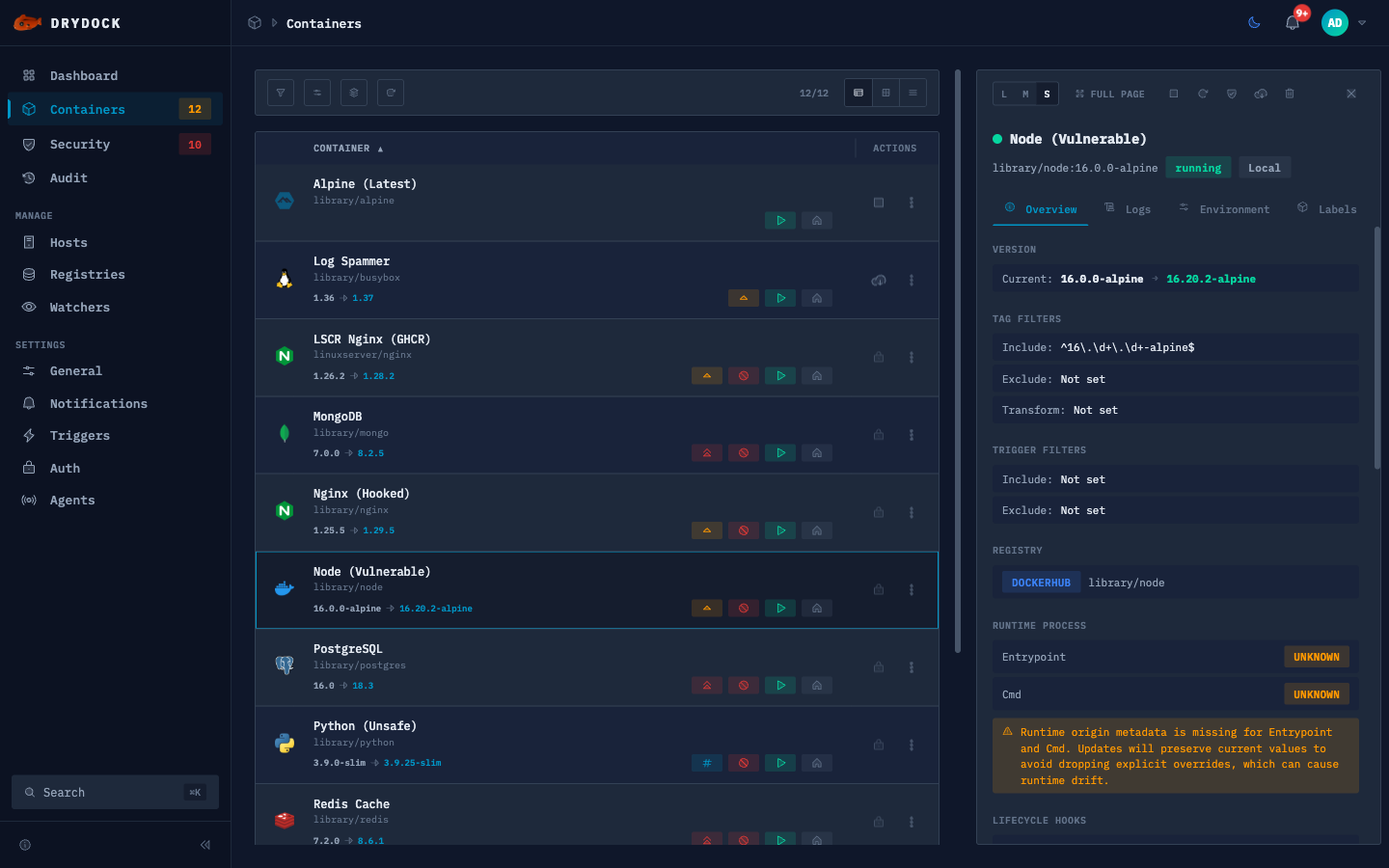Click the cube icon in the breadcrumb

pyautogui.click(x=255, y=23)
